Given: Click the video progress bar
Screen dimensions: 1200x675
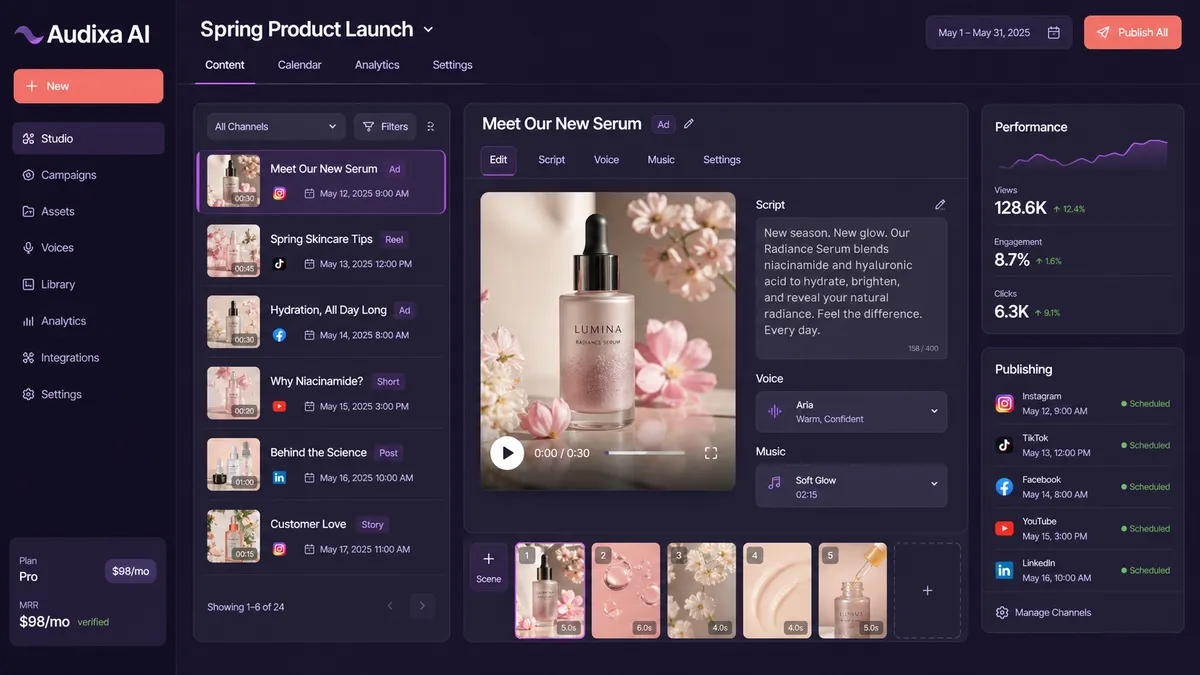Looking at the screenshot, I should click(645, 453).
